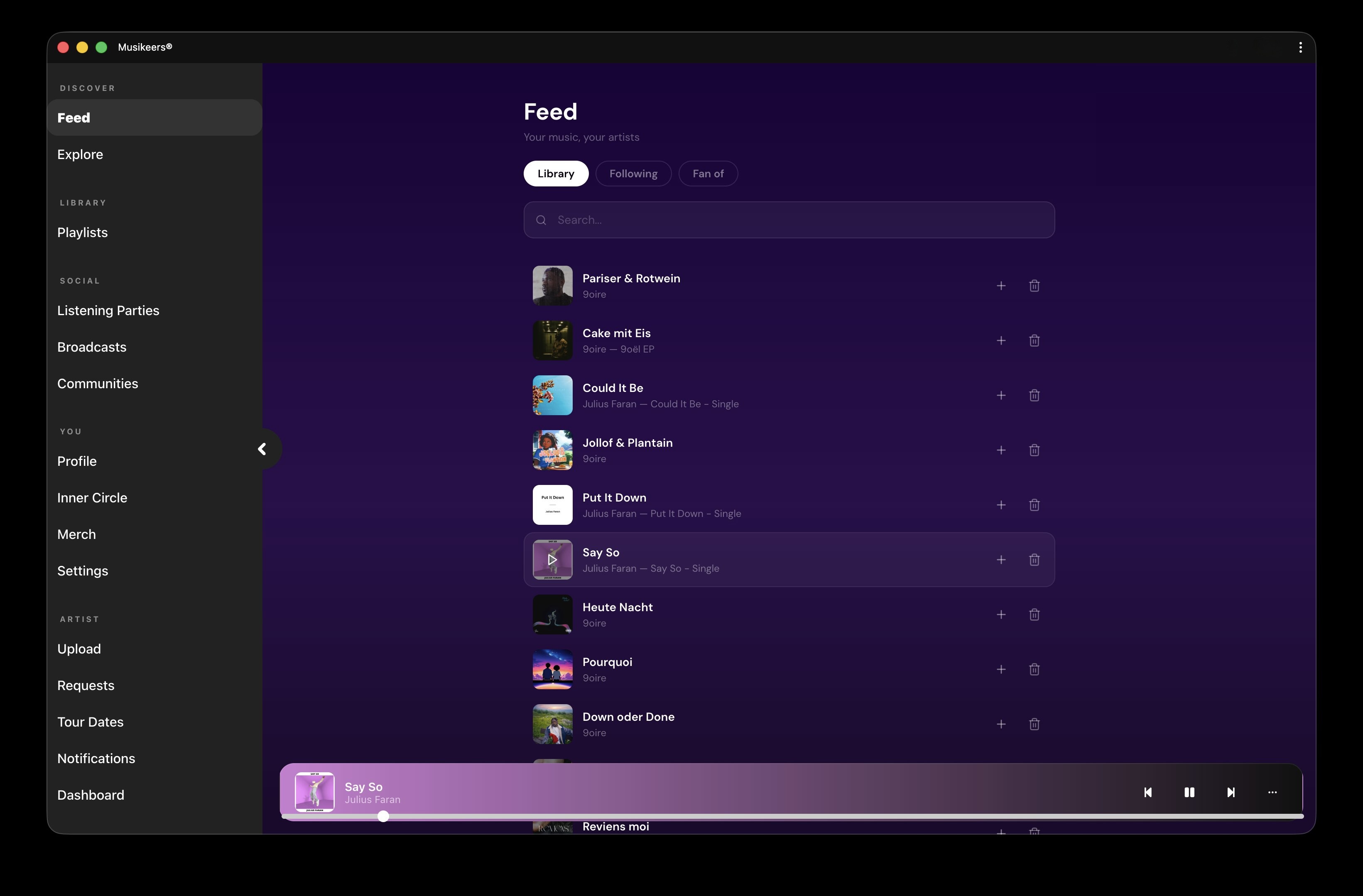Delete Could It Be with trash icon
This screenshot has width=1363, height=896.
[1034, 396]
